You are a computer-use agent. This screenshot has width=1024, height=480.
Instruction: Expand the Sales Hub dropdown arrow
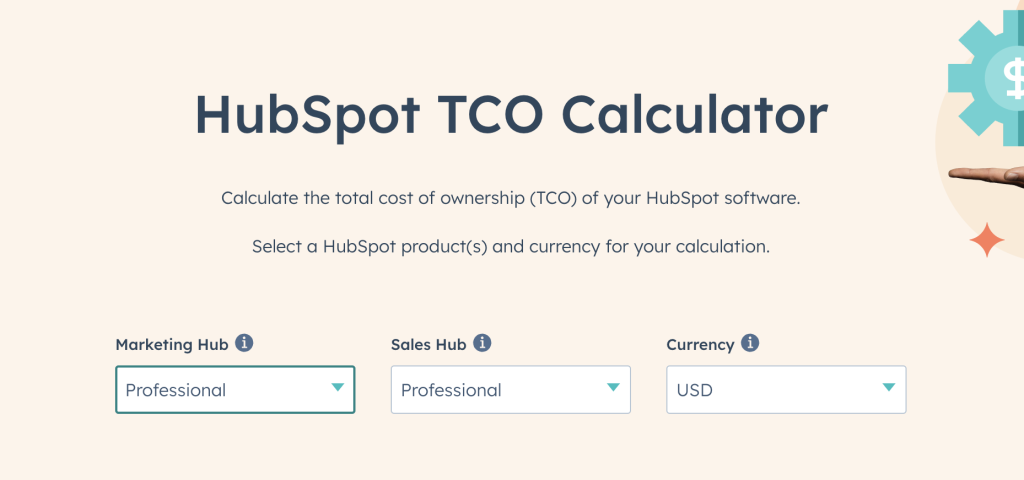click(x=613, y=389)
